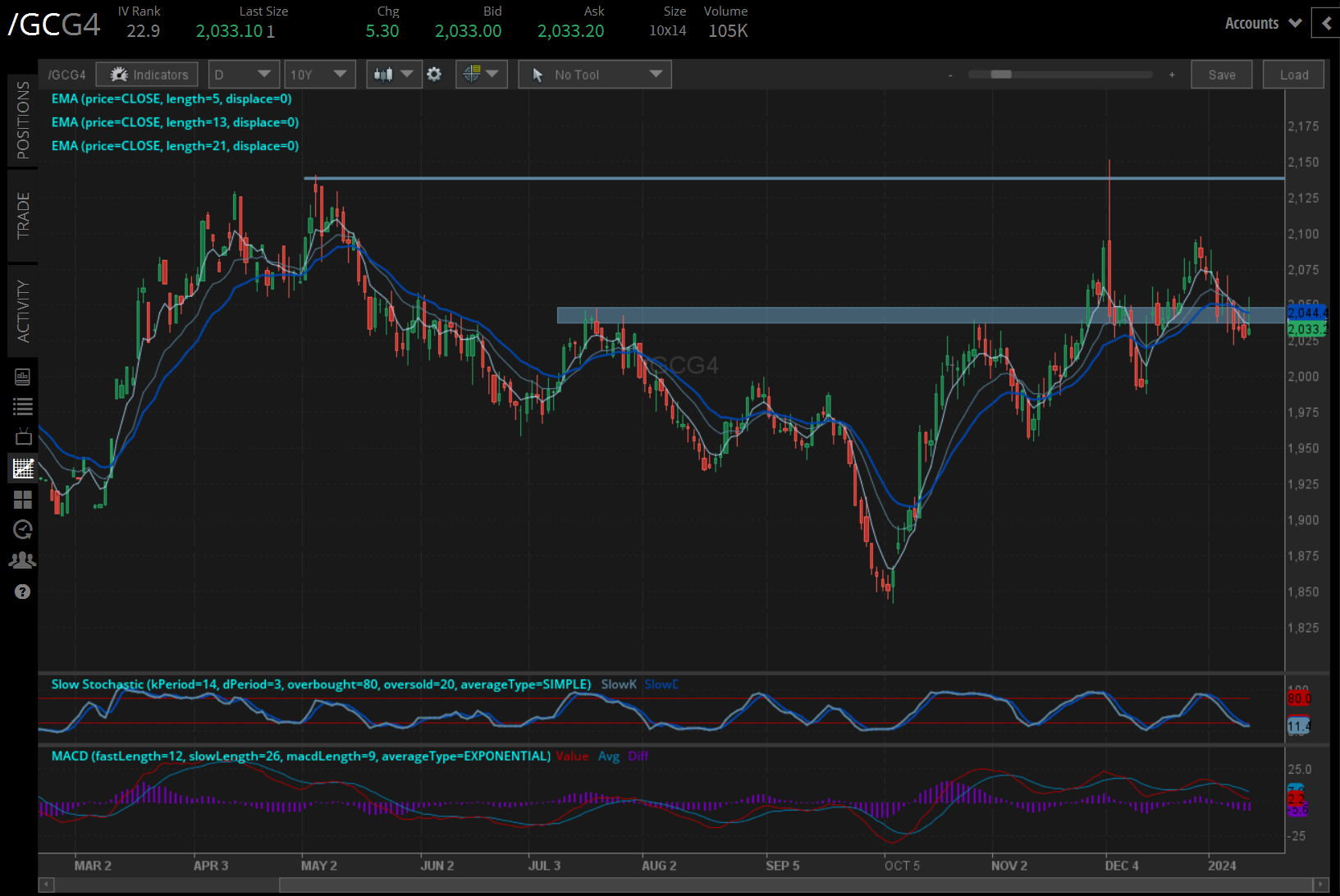Open the crosshair cursor mode dropdown
Screen dimensions: 1340x896
(x=481, y=75)
